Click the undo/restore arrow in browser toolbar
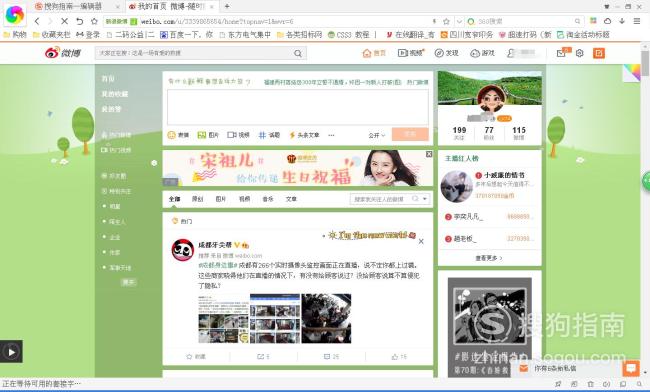The width and height of the screenshot is (650, 392). click(79, 21)
